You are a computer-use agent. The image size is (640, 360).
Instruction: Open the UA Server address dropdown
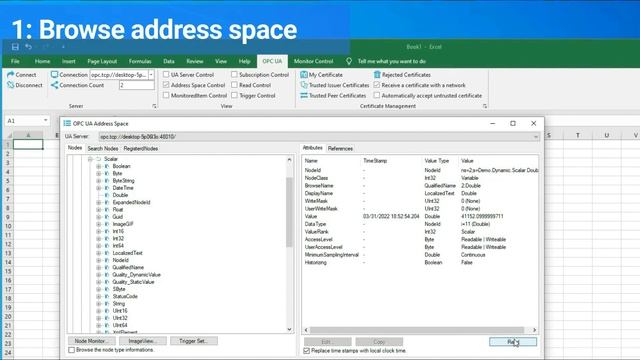(536, 137)
